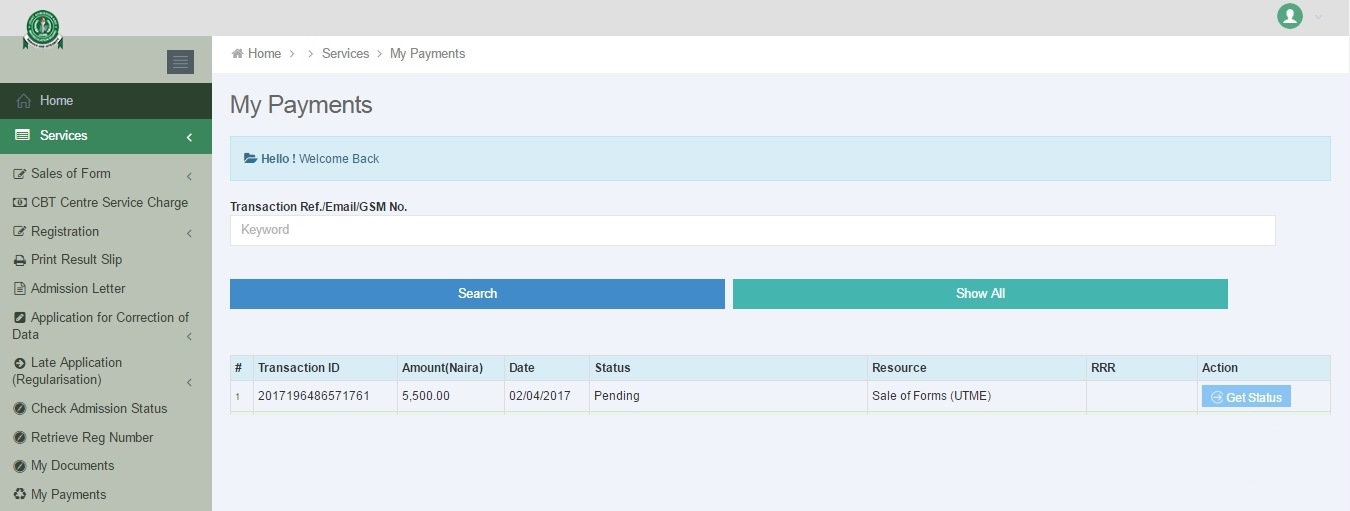Image resolution: width=1350 pixels, height=511 pixels.
Task: Click the Services list icon in the sidebar
Action: click(x=22, y=135)
